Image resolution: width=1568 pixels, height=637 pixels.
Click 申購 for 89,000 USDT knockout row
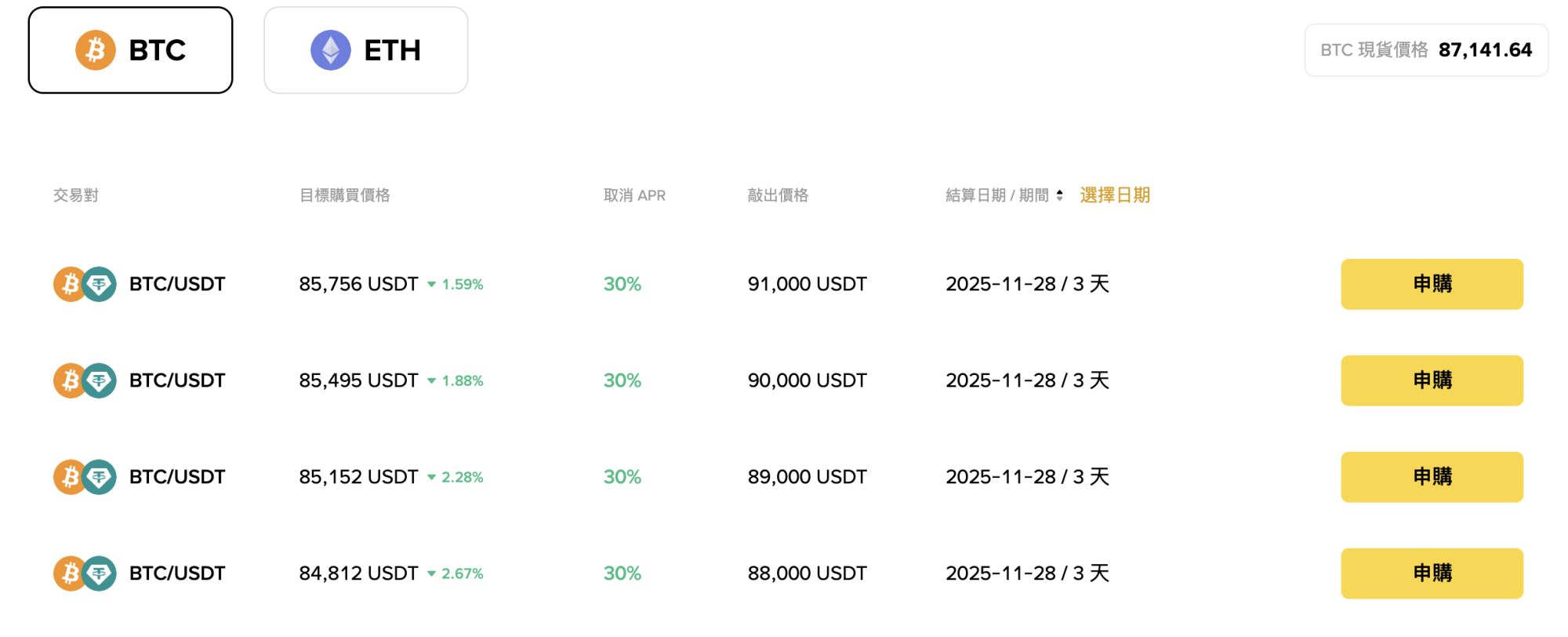click(x=1432, y=477)
